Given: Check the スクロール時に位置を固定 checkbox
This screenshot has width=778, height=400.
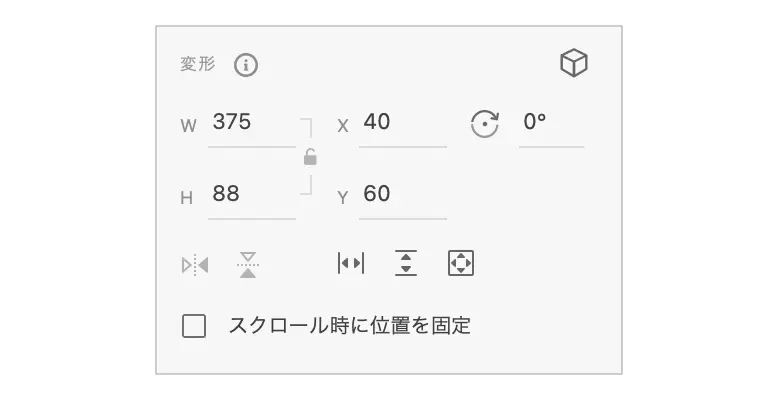Looking at the screenshot, I should pos(194,326).
